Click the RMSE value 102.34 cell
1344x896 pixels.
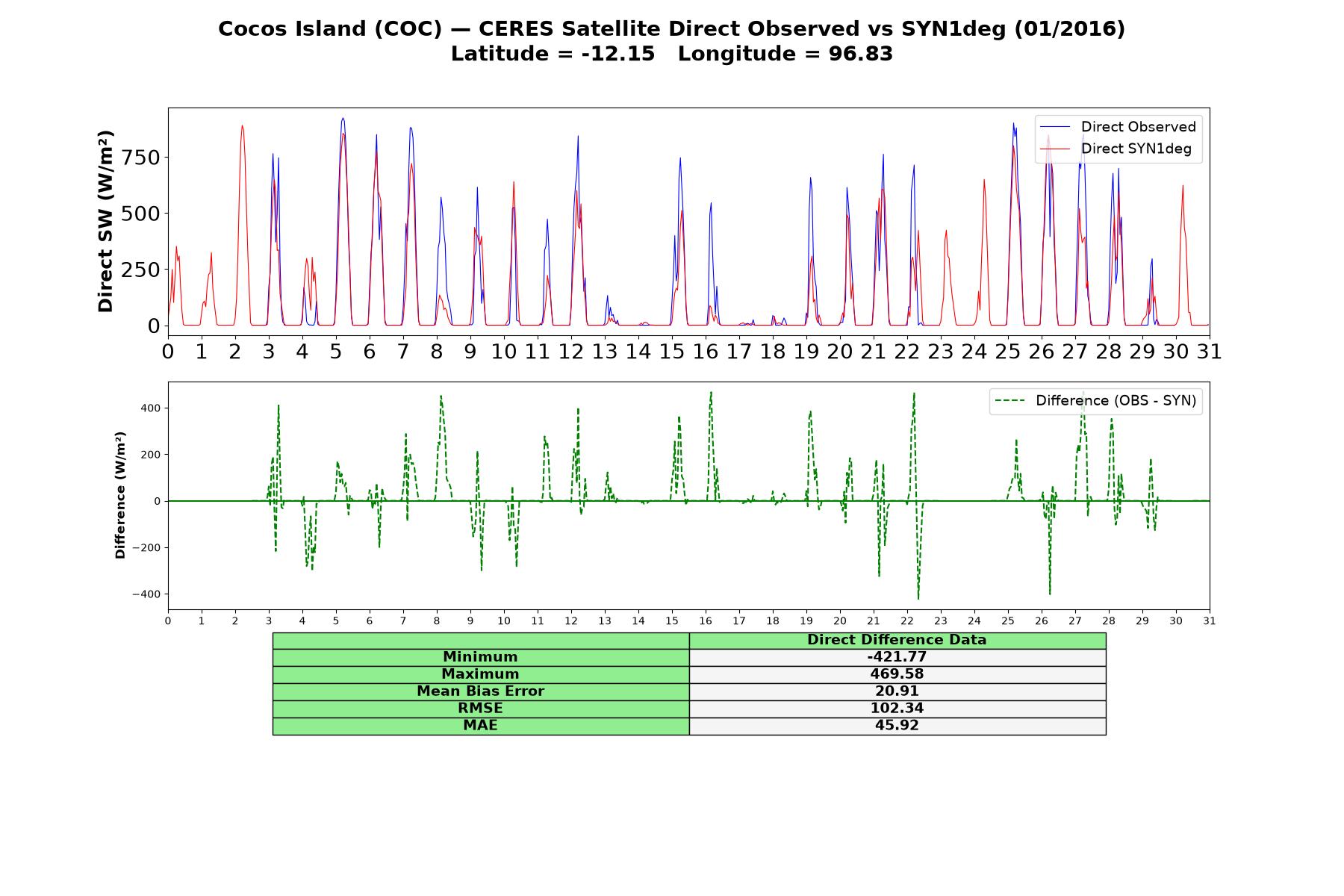pyautogui.click(x=897, y=709)
